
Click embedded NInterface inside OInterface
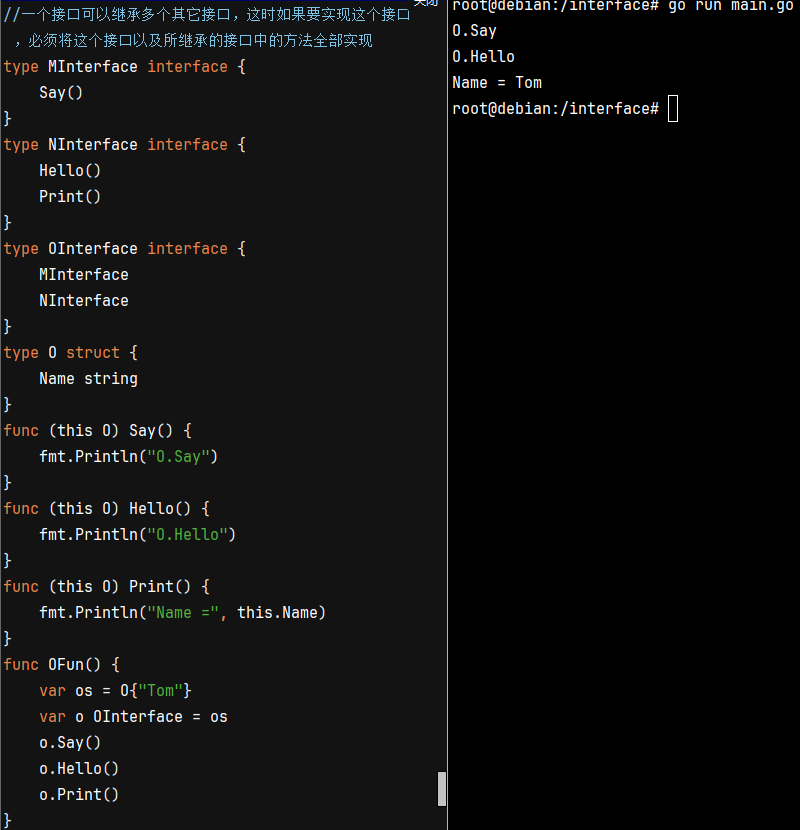click(x=84, y=301)
